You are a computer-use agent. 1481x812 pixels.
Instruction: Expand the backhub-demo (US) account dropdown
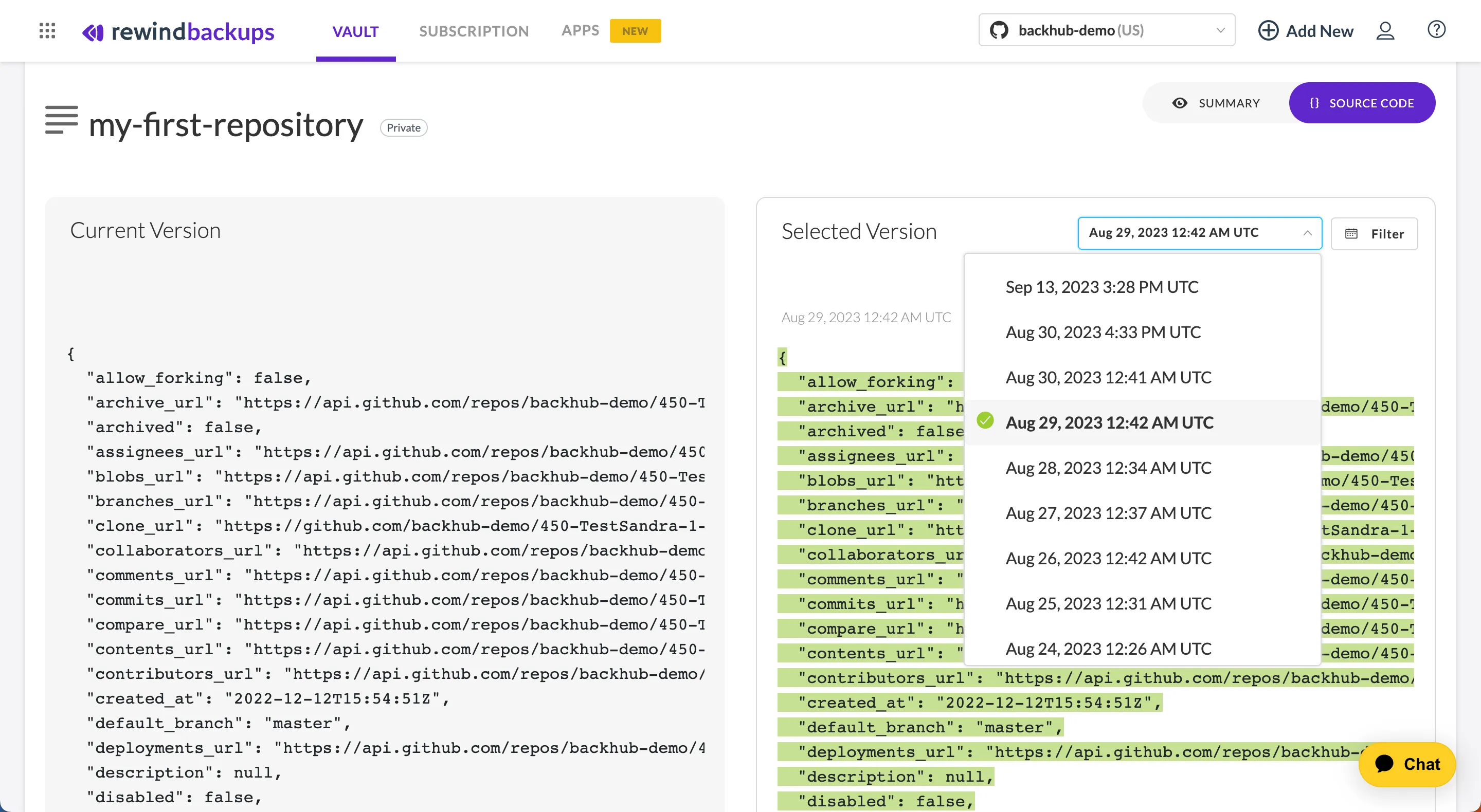[1107, 30]
